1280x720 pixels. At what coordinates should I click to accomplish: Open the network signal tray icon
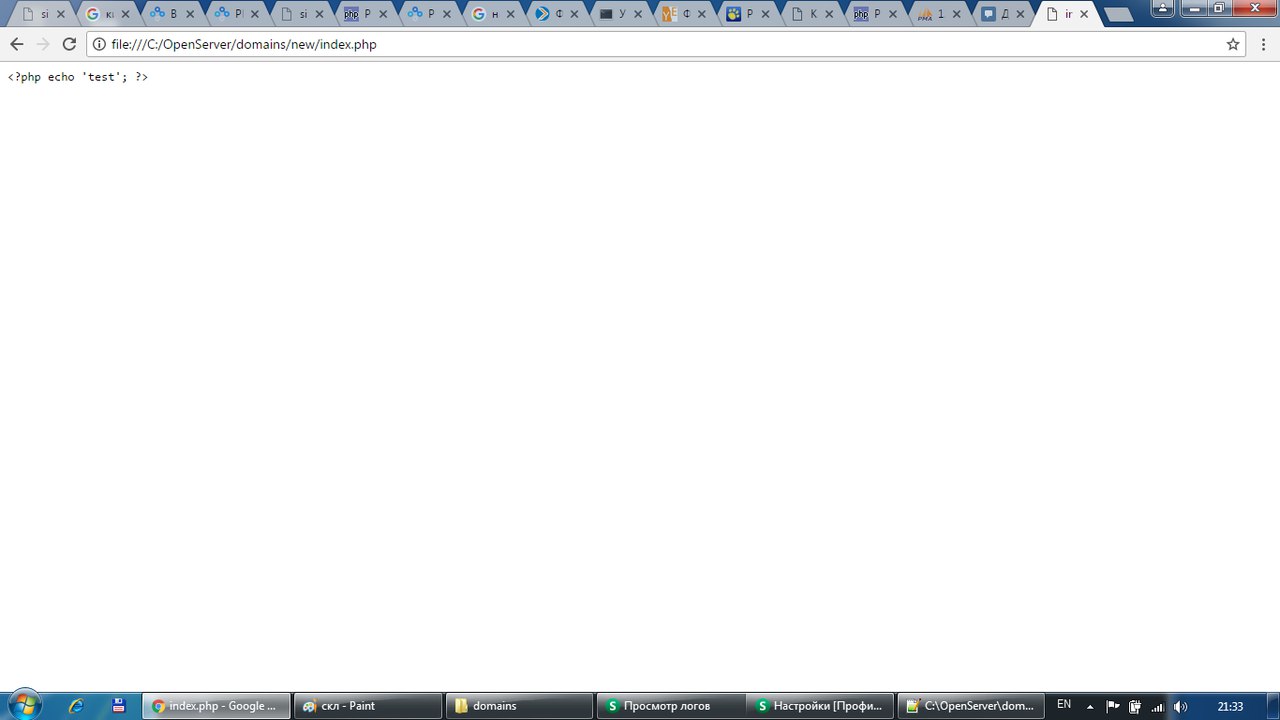(1158, 706)
